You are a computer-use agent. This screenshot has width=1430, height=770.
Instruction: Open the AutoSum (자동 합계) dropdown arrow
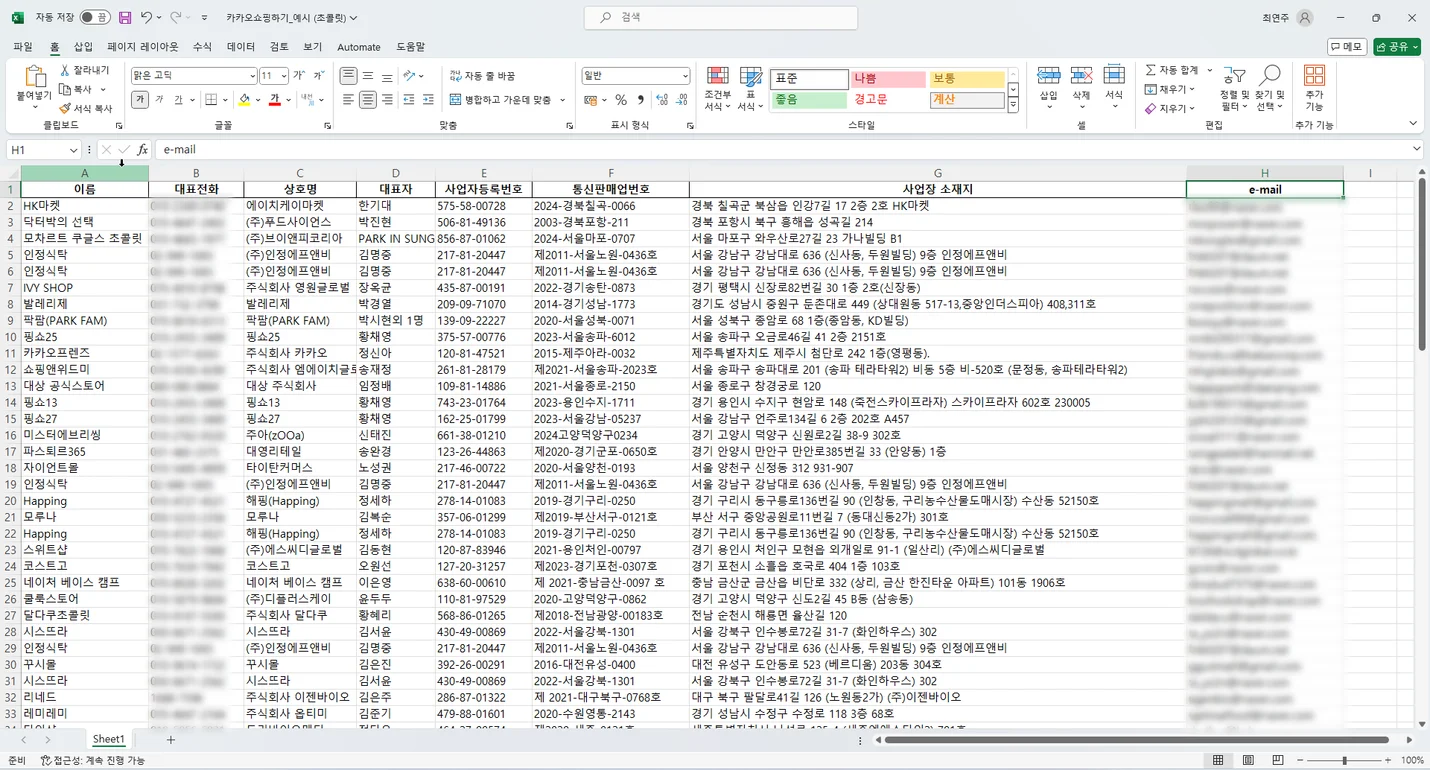(1209, 71)
